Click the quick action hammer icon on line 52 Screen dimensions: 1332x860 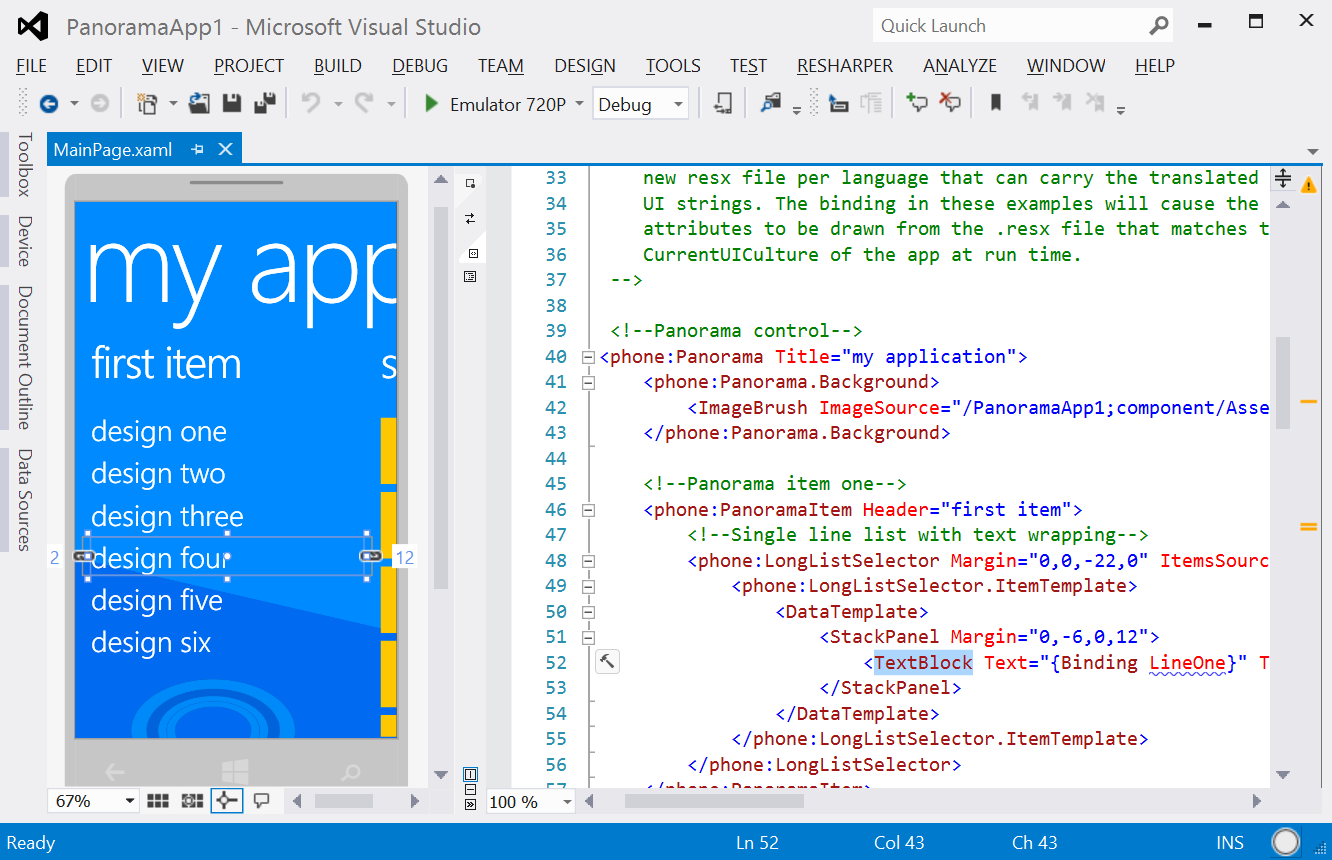607,662
